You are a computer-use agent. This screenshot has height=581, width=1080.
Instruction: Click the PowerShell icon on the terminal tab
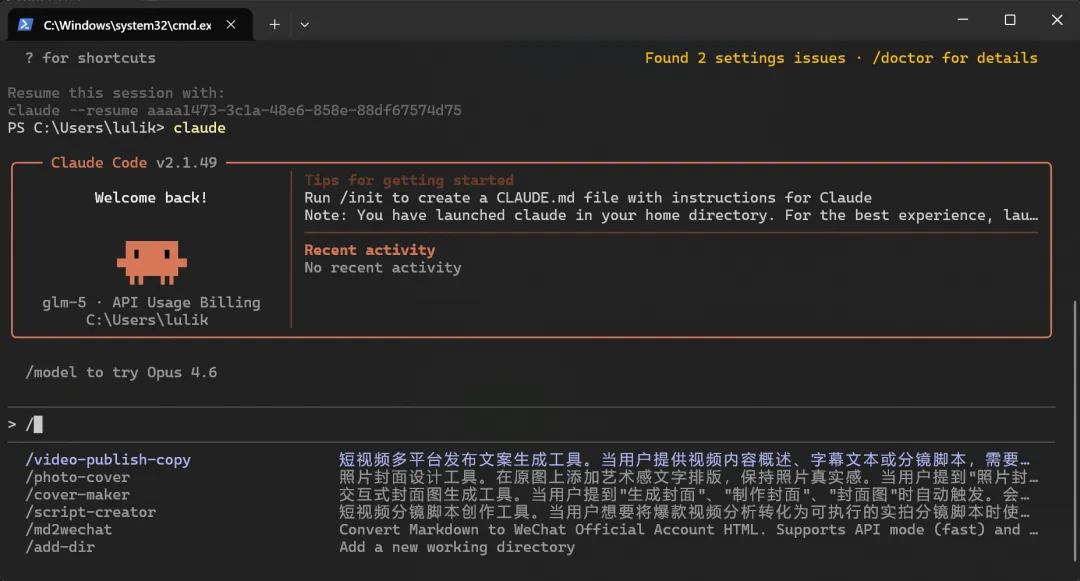(25, 25)
